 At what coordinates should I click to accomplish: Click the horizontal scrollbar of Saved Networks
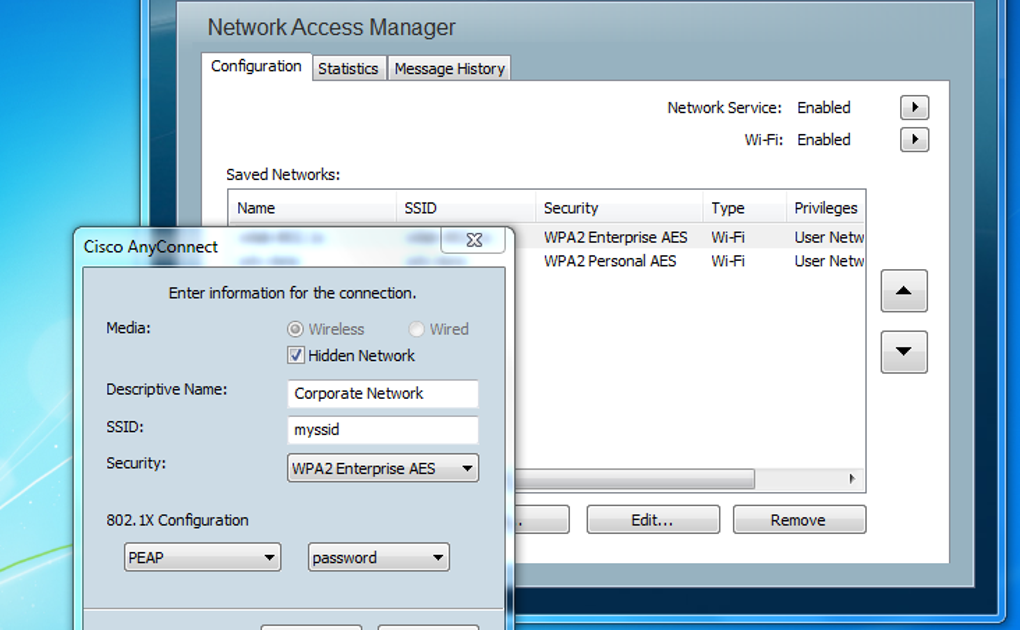(x=634, y=480)
